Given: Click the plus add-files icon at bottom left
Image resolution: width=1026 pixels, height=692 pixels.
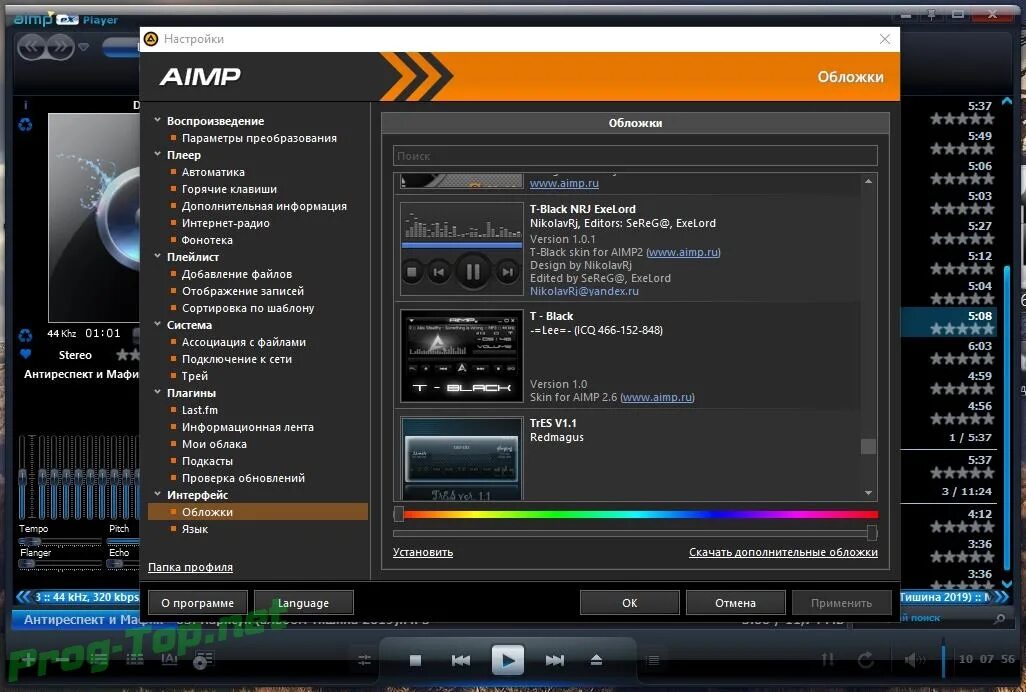Looking at the screenshot, I should pyautogui.click(x=27, y=659).
